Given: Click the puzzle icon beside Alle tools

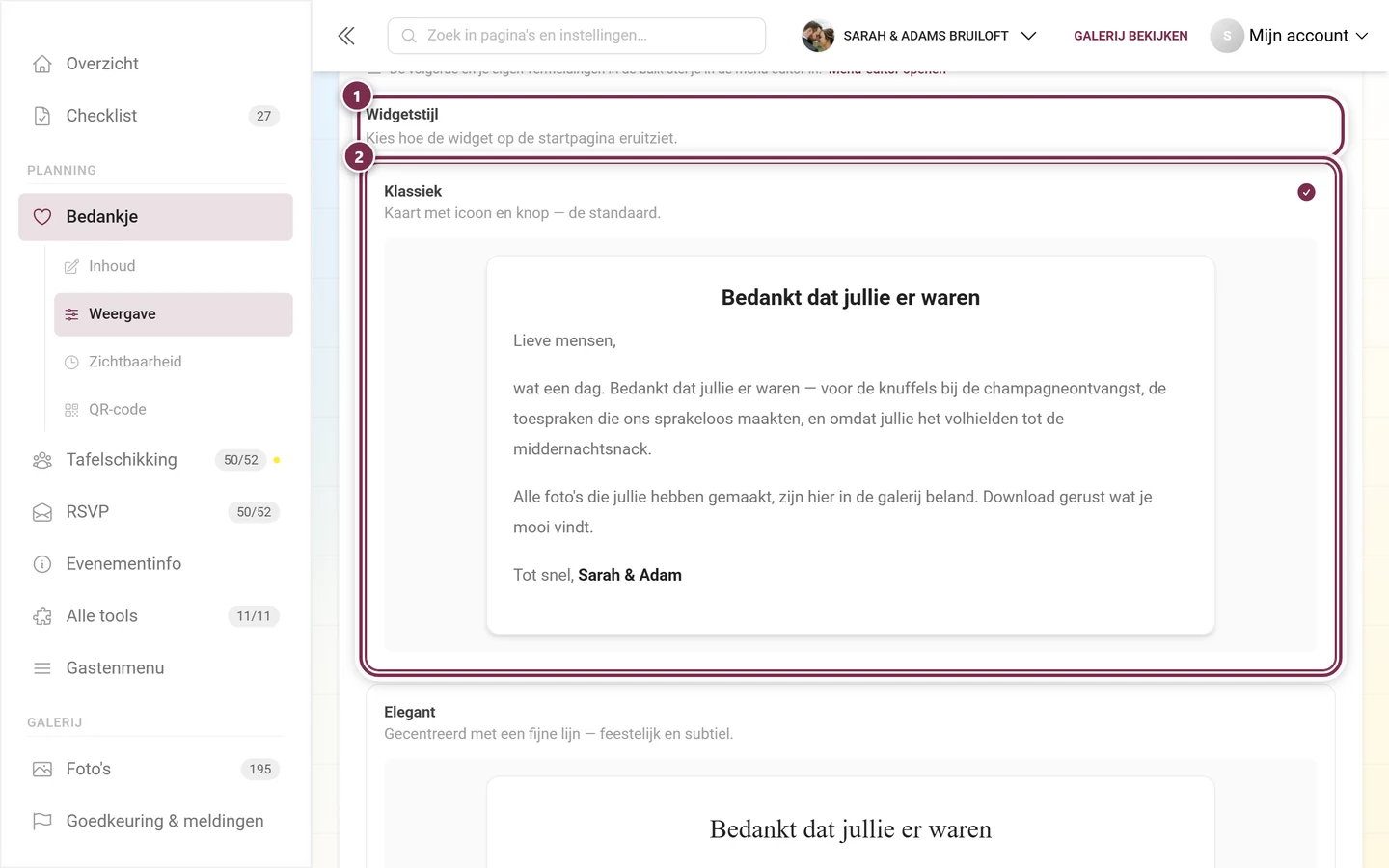Looking at the screenshot, I should (42, 616).
